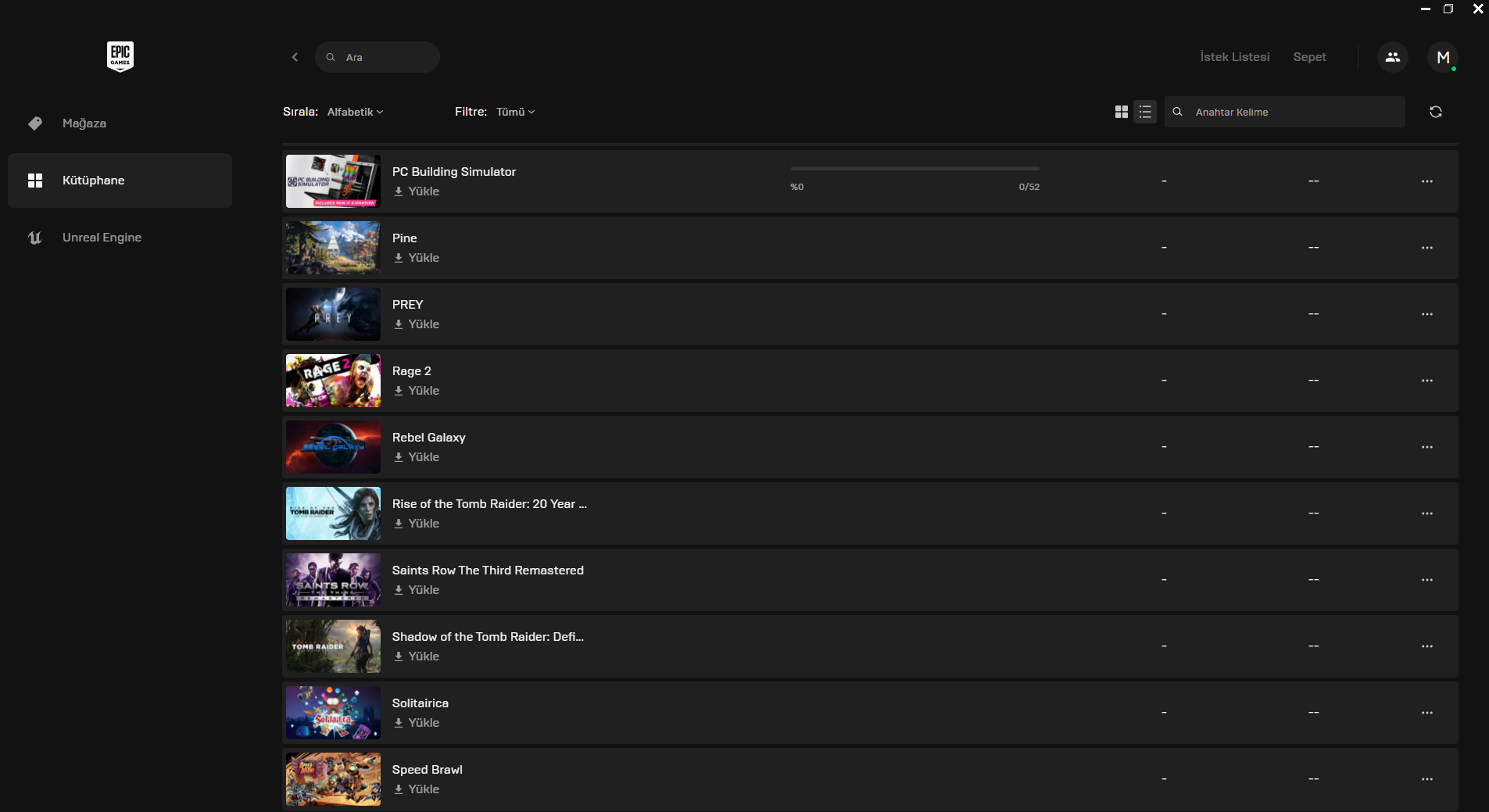This screenshot has height=812, width=1489.
Task: Click Yükle for PC Building Simulator
Action: (417, 191)
